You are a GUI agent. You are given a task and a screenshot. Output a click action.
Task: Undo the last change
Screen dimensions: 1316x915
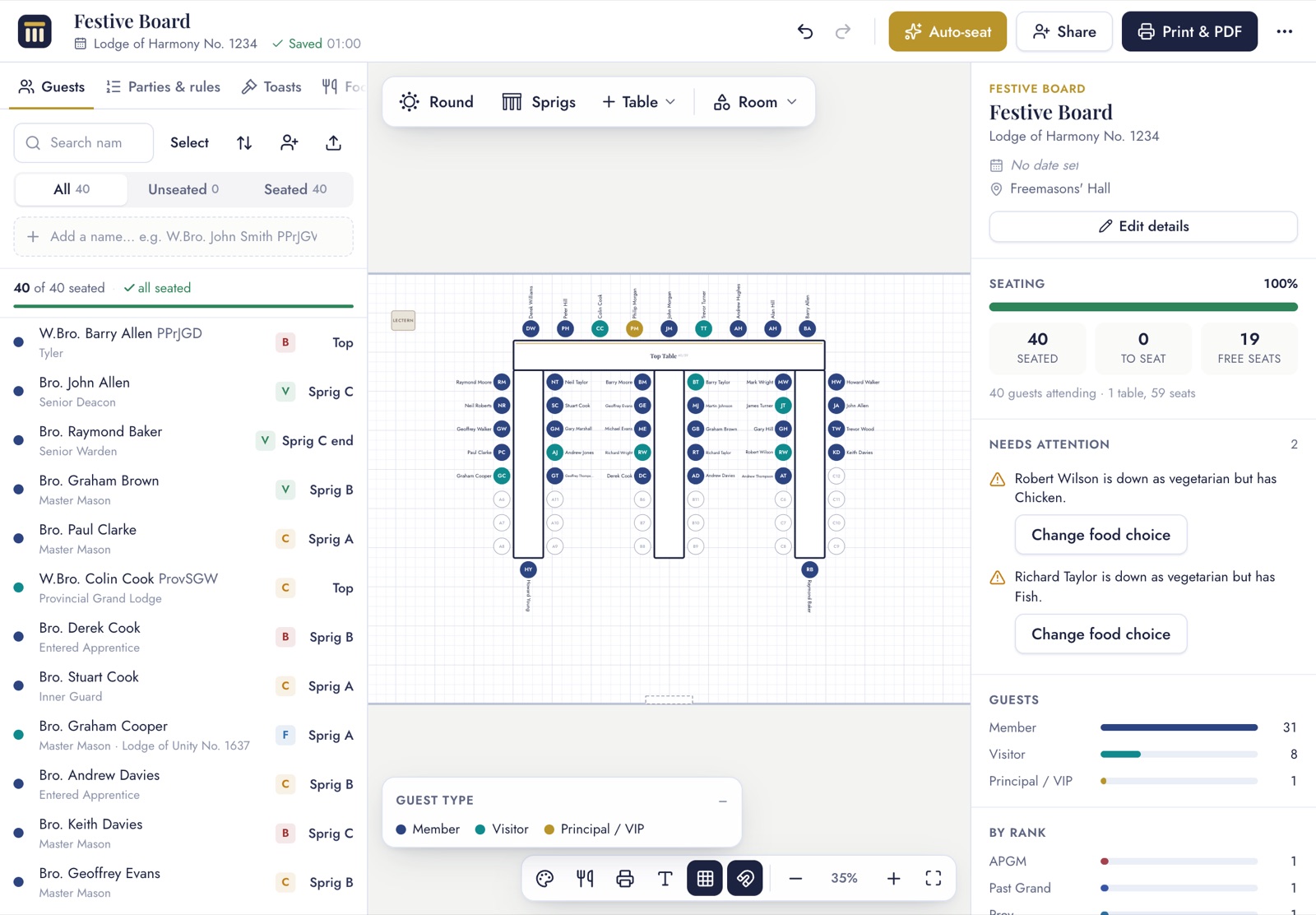[805, 32]
